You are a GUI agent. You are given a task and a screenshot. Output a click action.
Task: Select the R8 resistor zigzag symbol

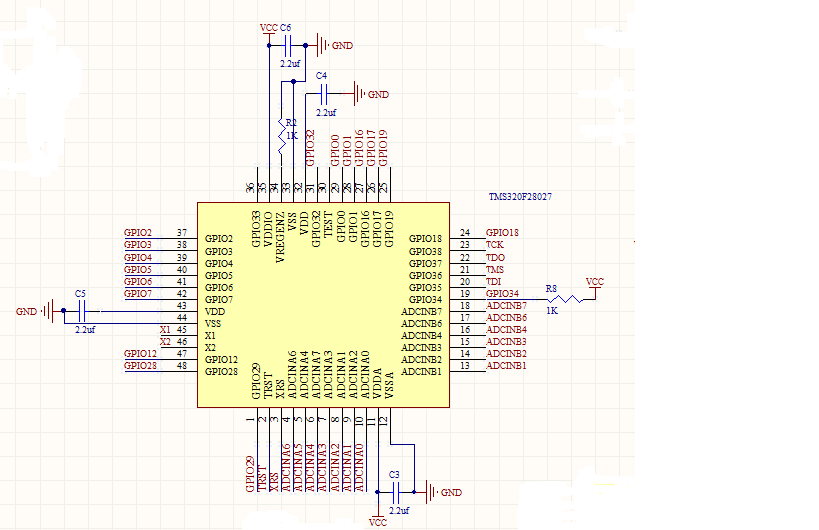pyautogui.click(x=565, y=299)
